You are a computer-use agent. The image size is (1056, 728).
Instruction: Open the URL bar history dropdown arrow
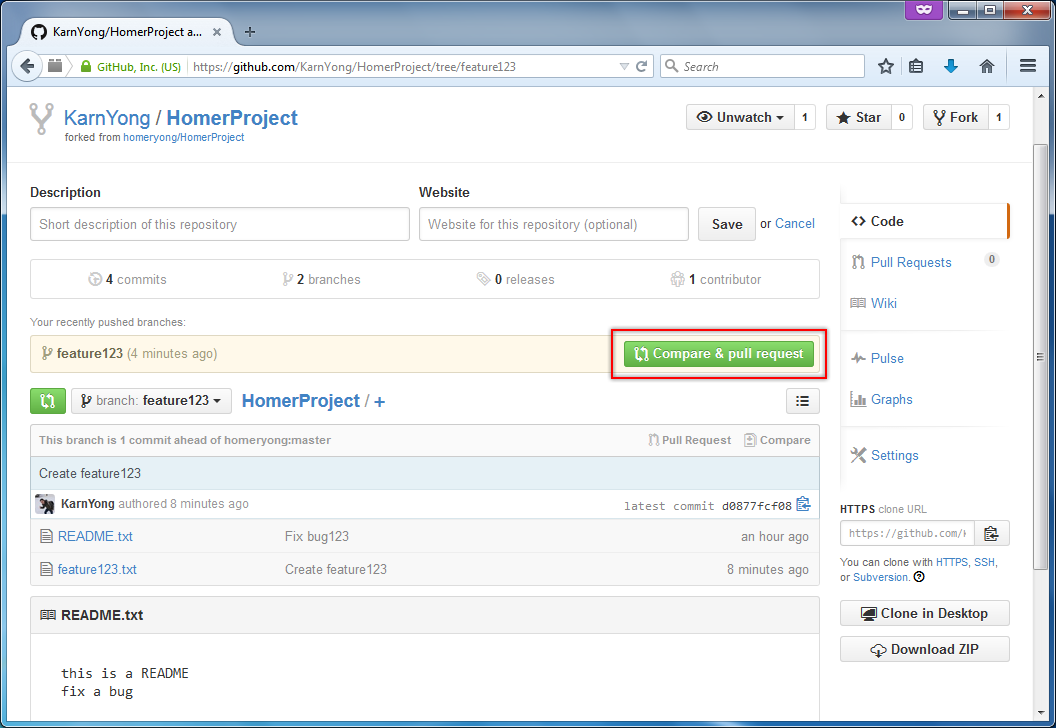(624, 66)
